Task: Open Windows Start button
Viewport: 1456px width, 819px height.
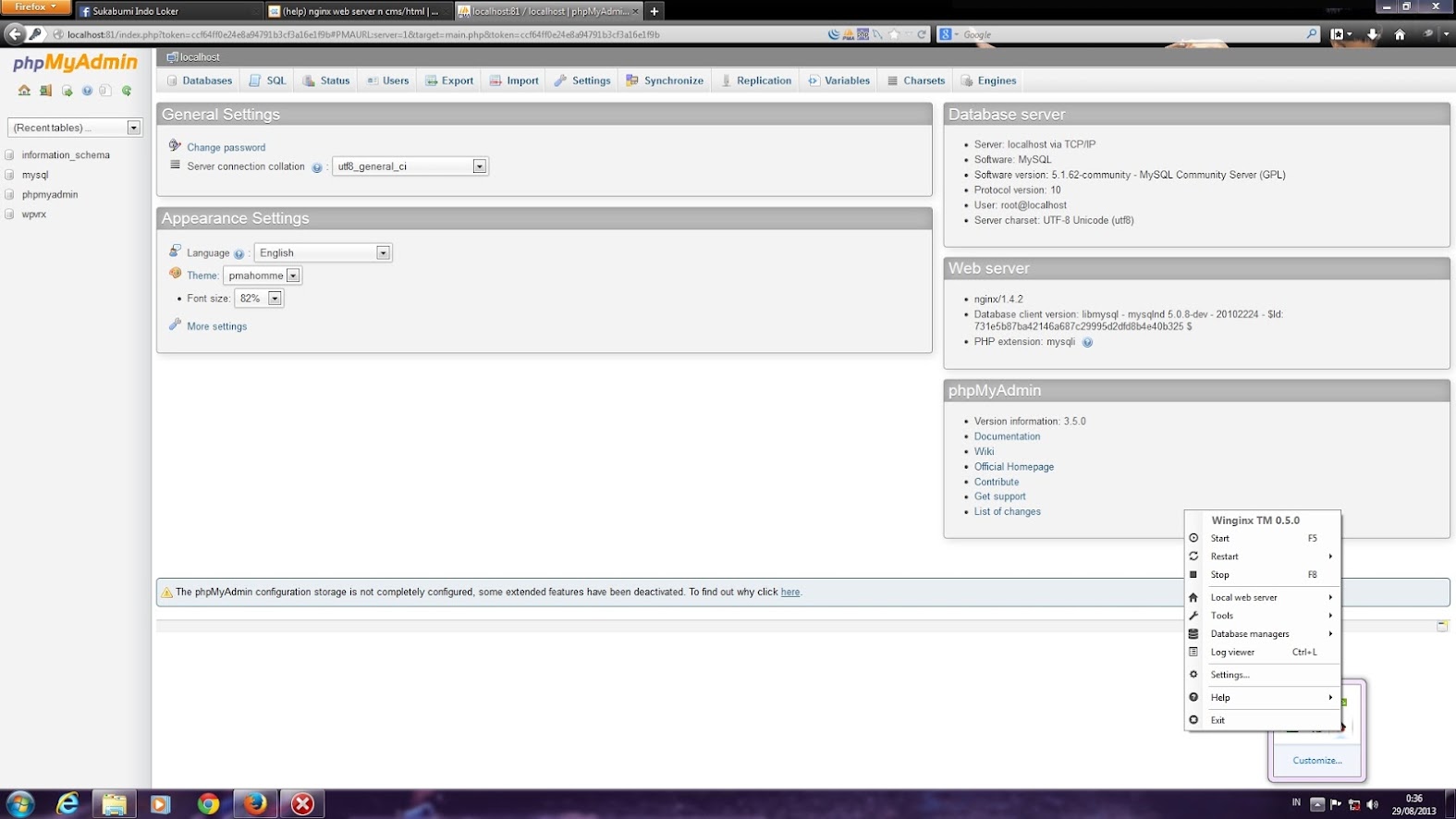Action: (19, 803)
